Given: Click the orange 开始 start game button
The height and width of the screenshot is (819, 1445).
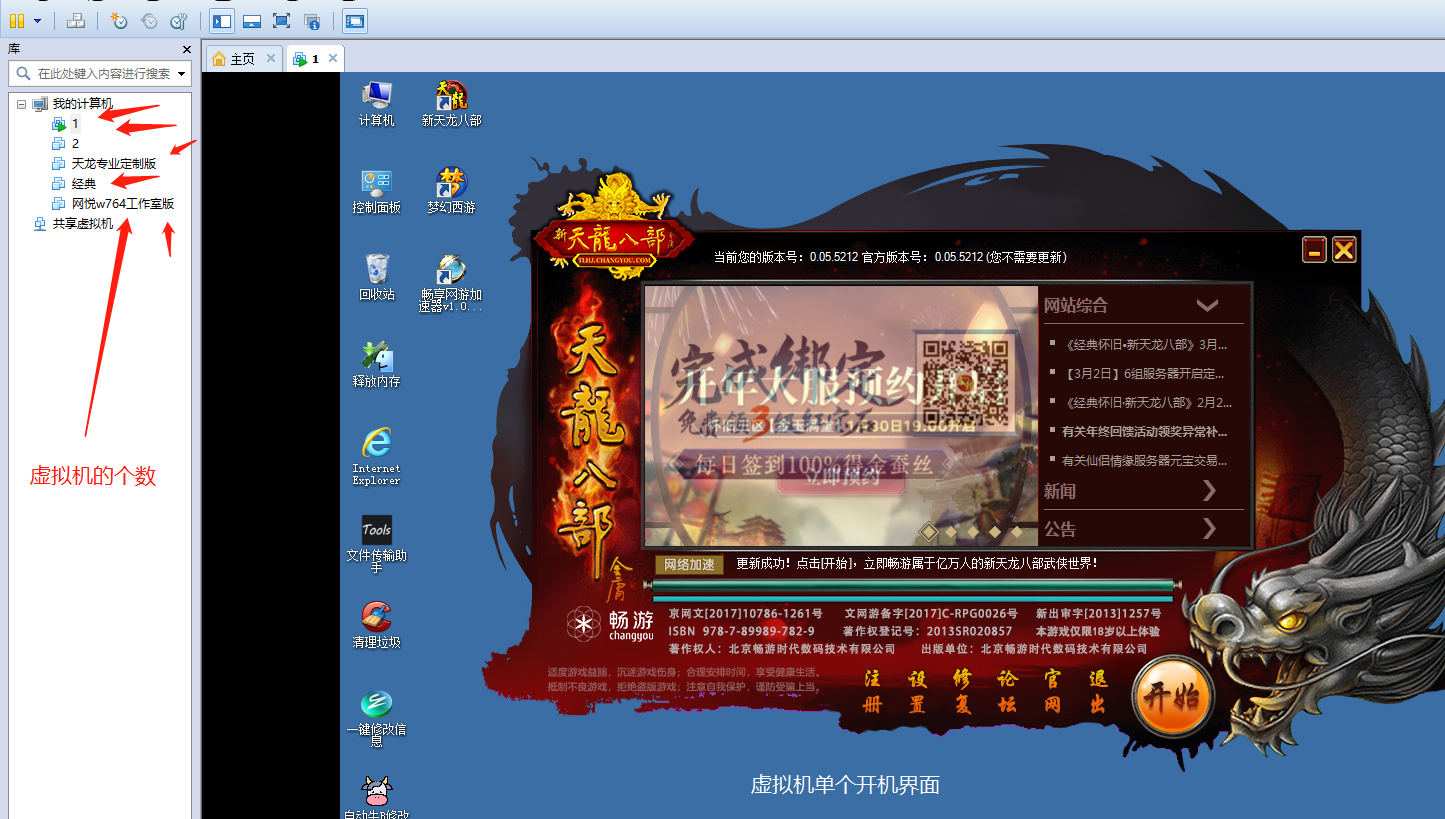Looking at the screenshot, I should [x=1173, y=696].
